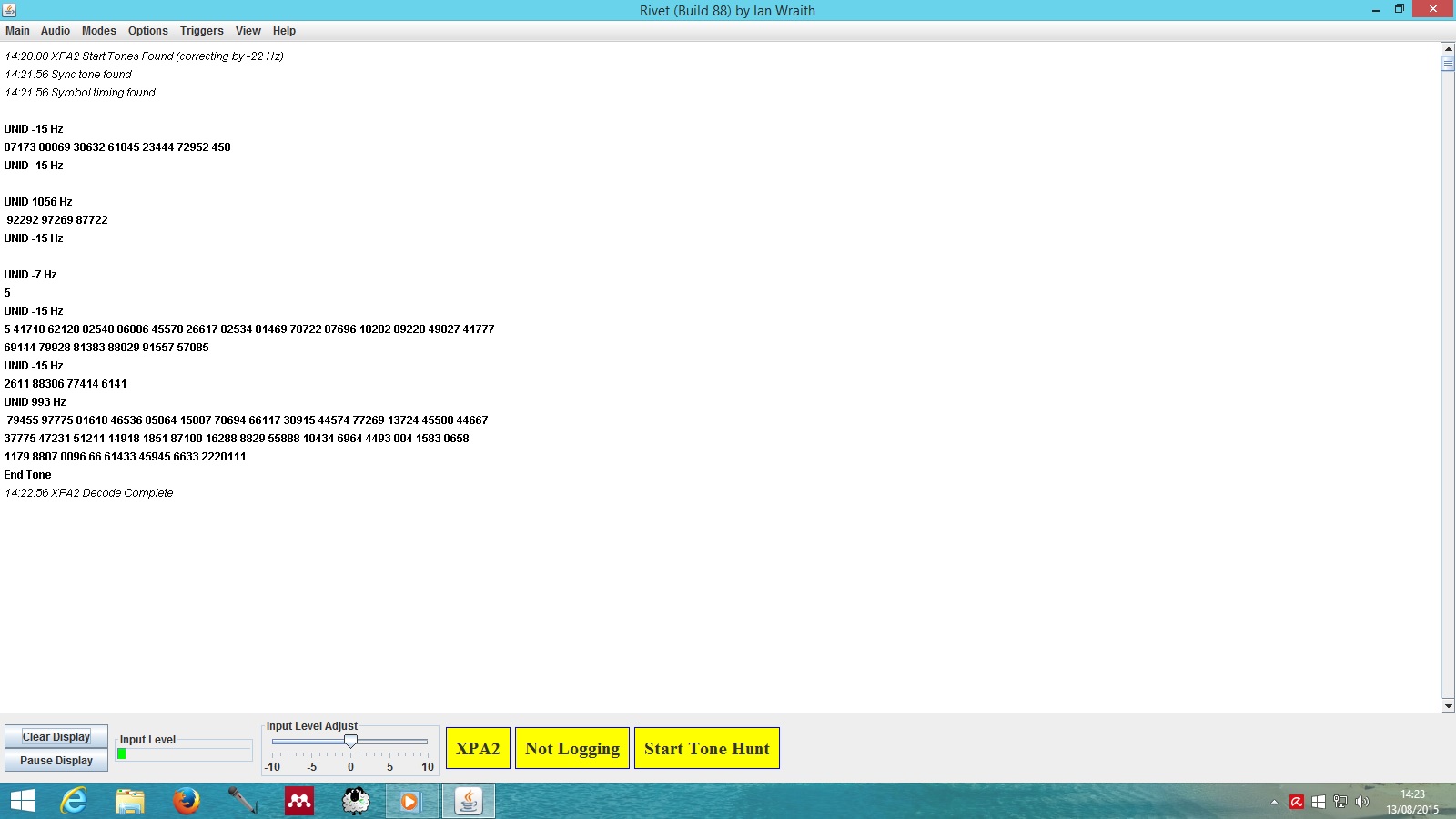The image size is (1456, 819).
Task: Open the Options menu dropdown
Action: [x=147, y=31]
